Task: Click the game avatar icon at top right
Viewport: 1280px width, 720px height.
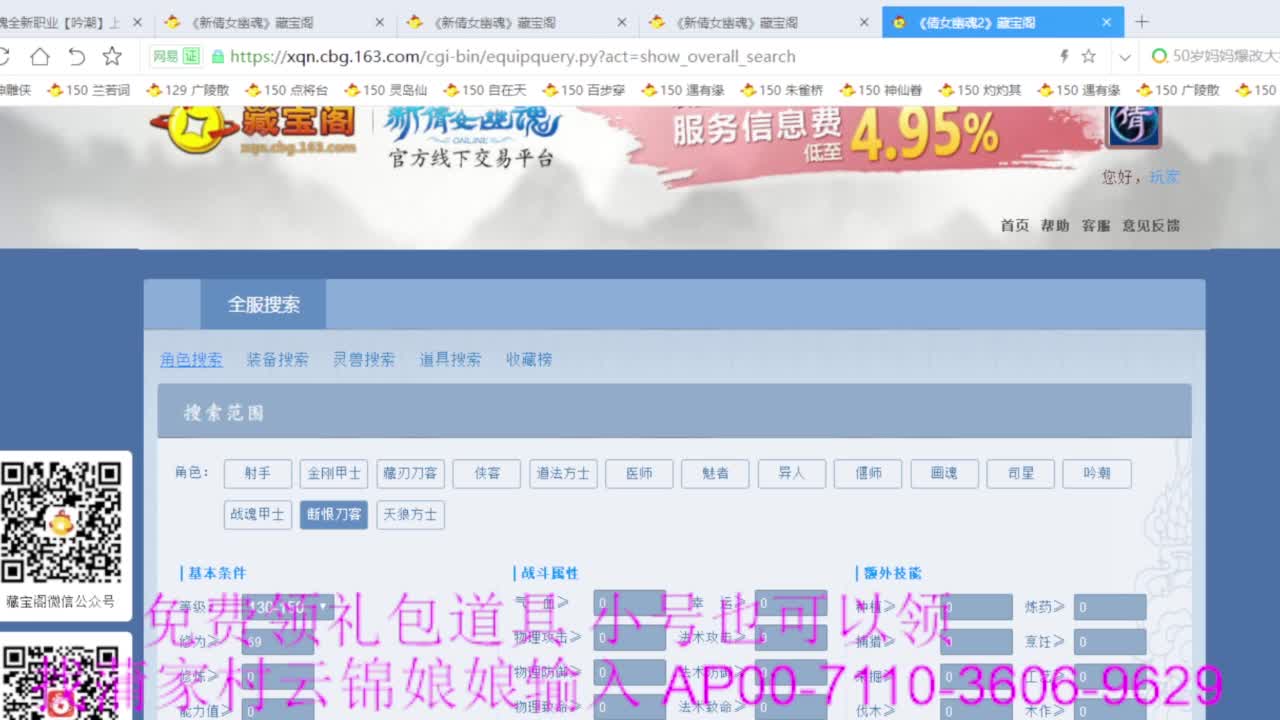Action: click(1133, 126)
